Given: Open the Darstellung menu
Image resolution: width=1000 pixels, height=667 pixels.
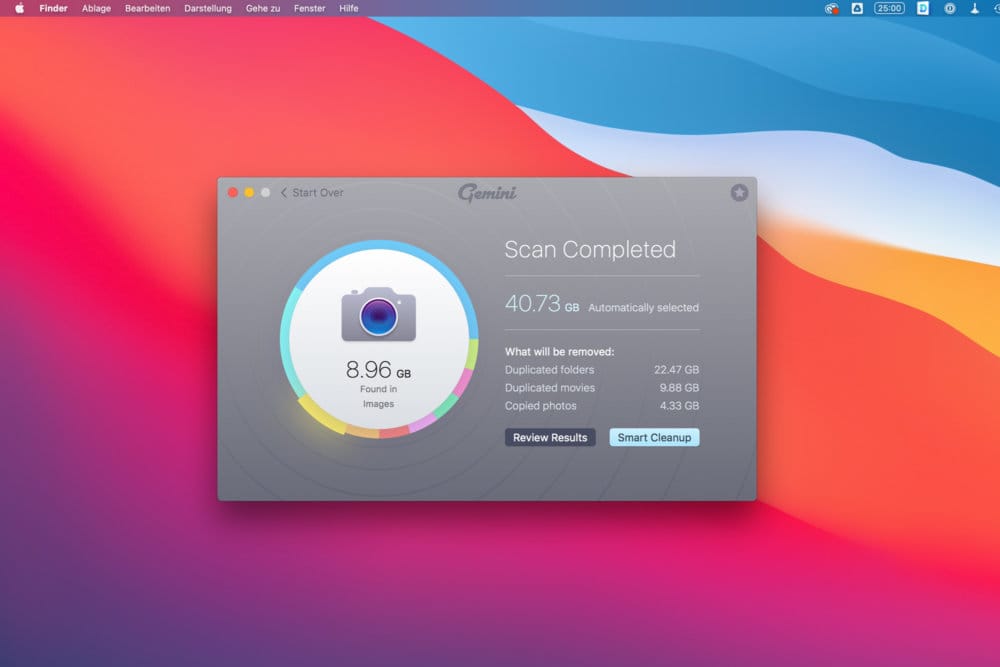Looking at the screenshot, I should pyautogui.click(x=208, y=8).
